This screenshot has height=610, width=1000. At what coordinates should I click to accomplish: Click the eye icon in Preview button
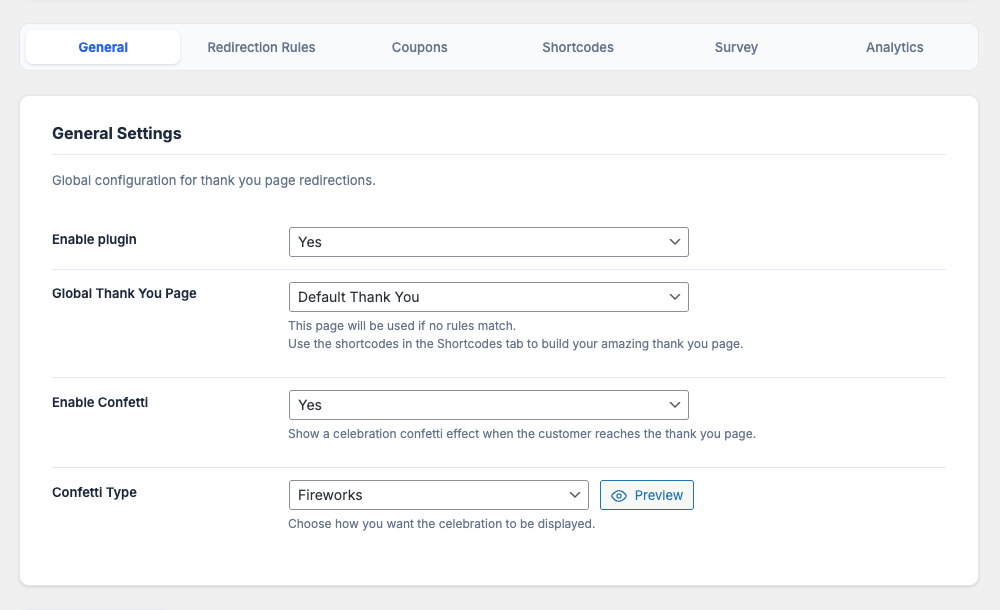click(x=618, y=495)
